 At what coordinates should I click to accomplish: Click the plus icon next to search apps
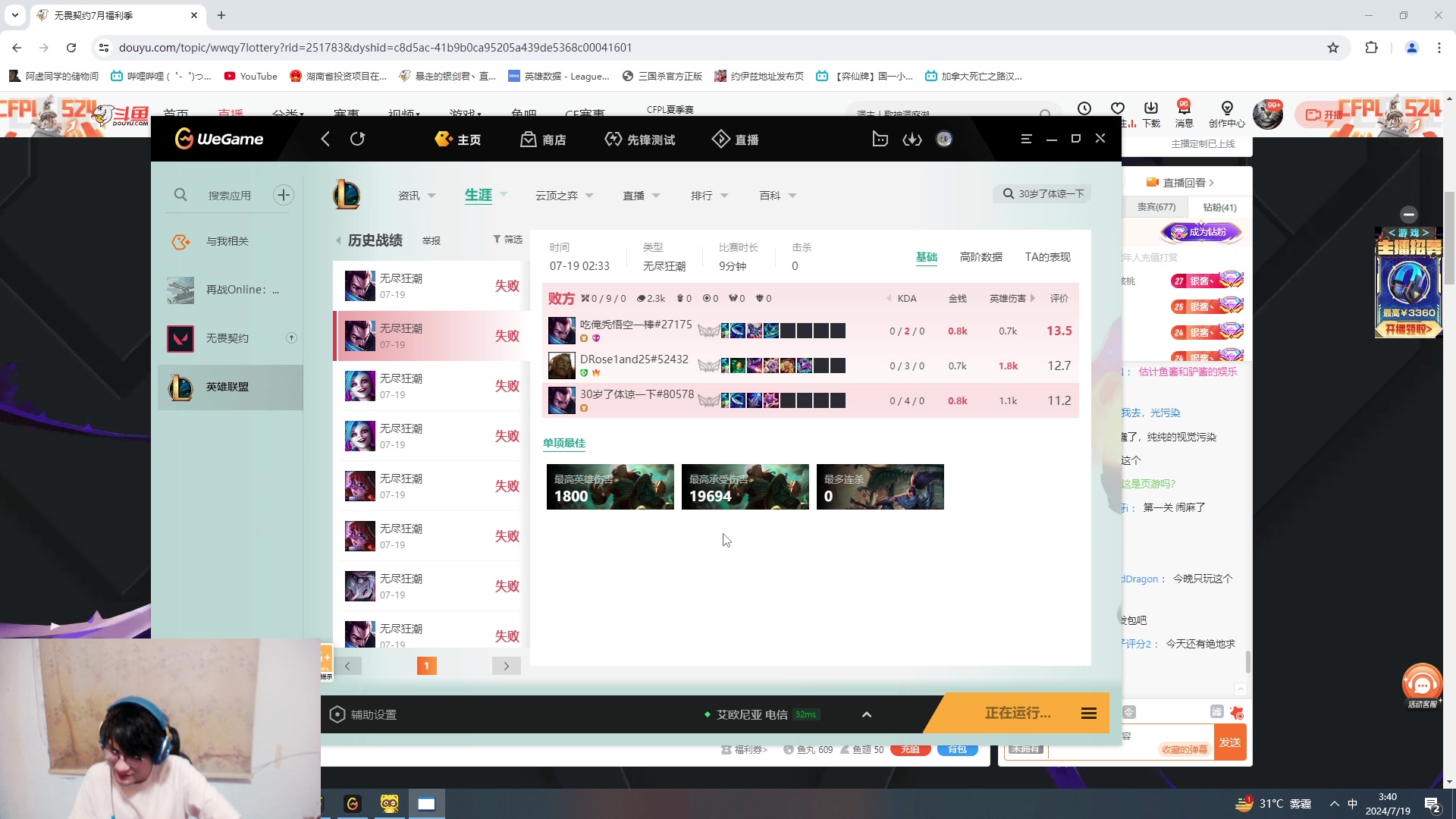coord(283,195)
